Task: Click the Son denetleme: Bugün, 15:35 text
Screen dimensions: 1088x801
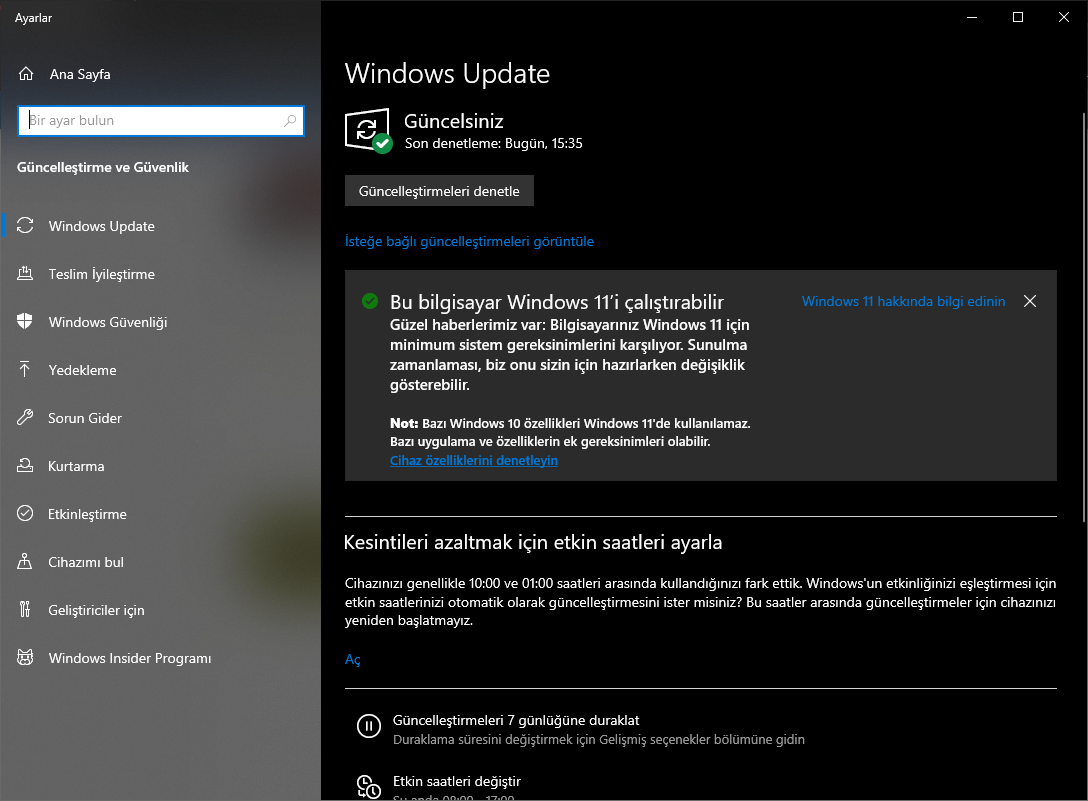Action: 493,144
